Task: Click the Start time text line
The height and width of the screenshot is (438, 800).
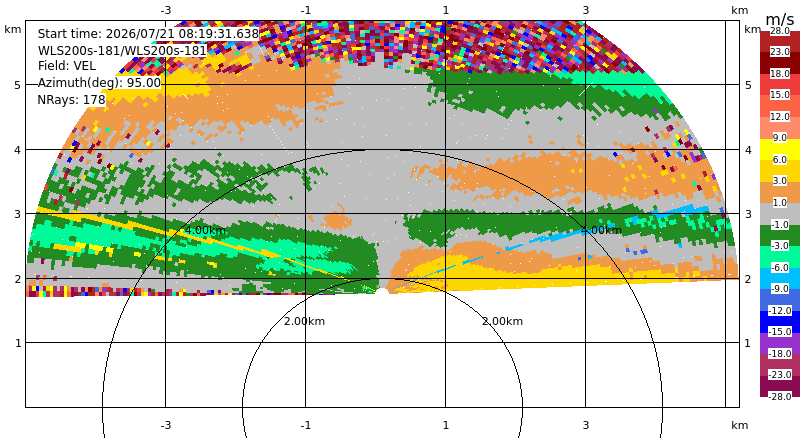Action: point(148,34)
